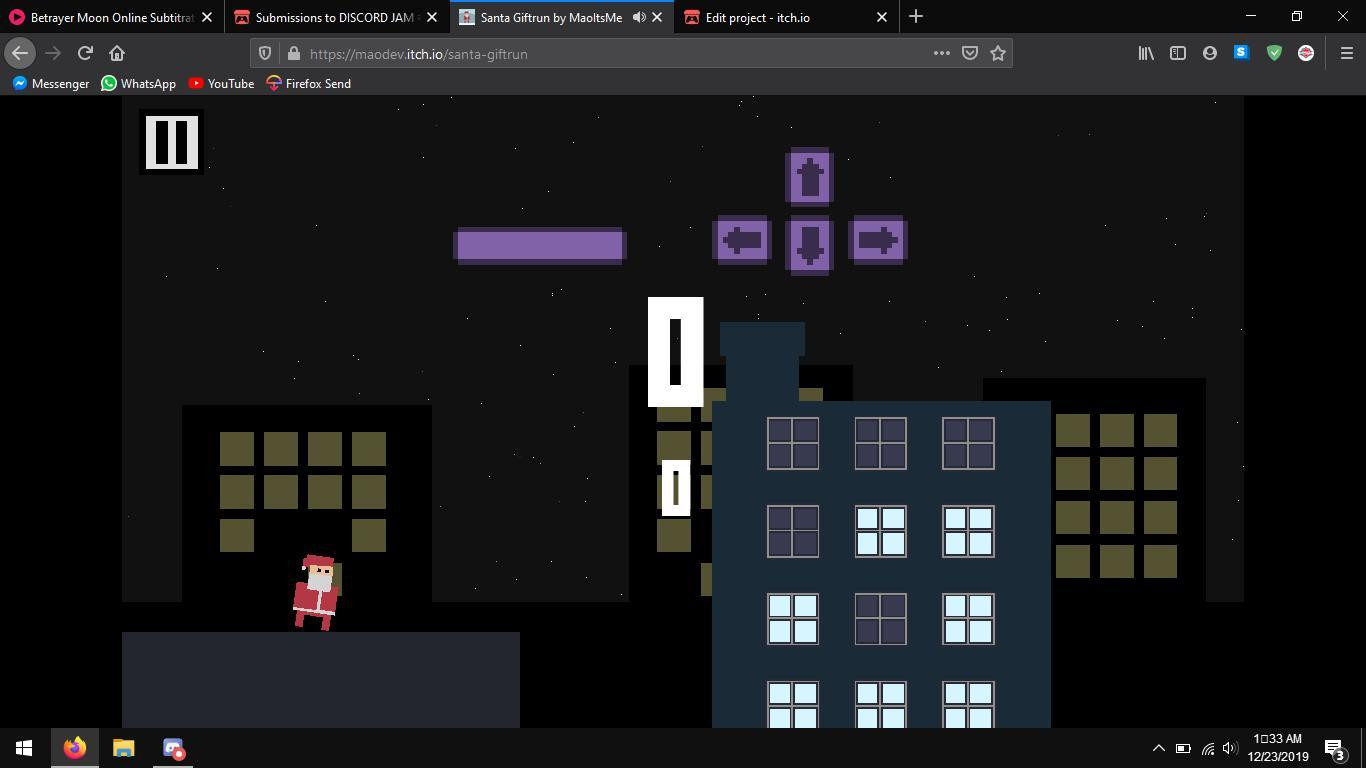The image size is (1366, 768).
Task: Open the Firefox hamburger menu
Action: pyautogui.click(x=1346, y=53)
